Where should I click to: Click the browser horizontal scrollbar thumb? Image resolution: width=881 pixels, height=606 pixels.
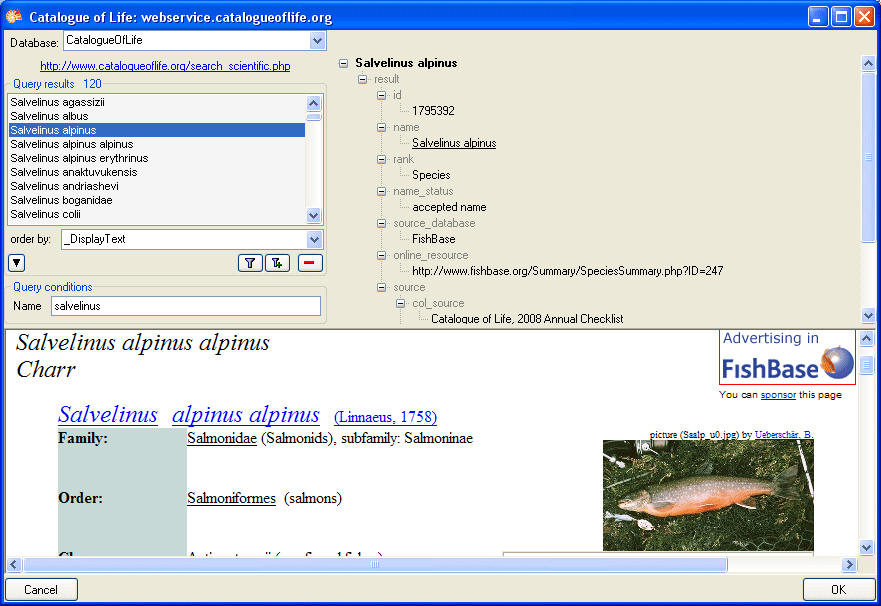375,564
